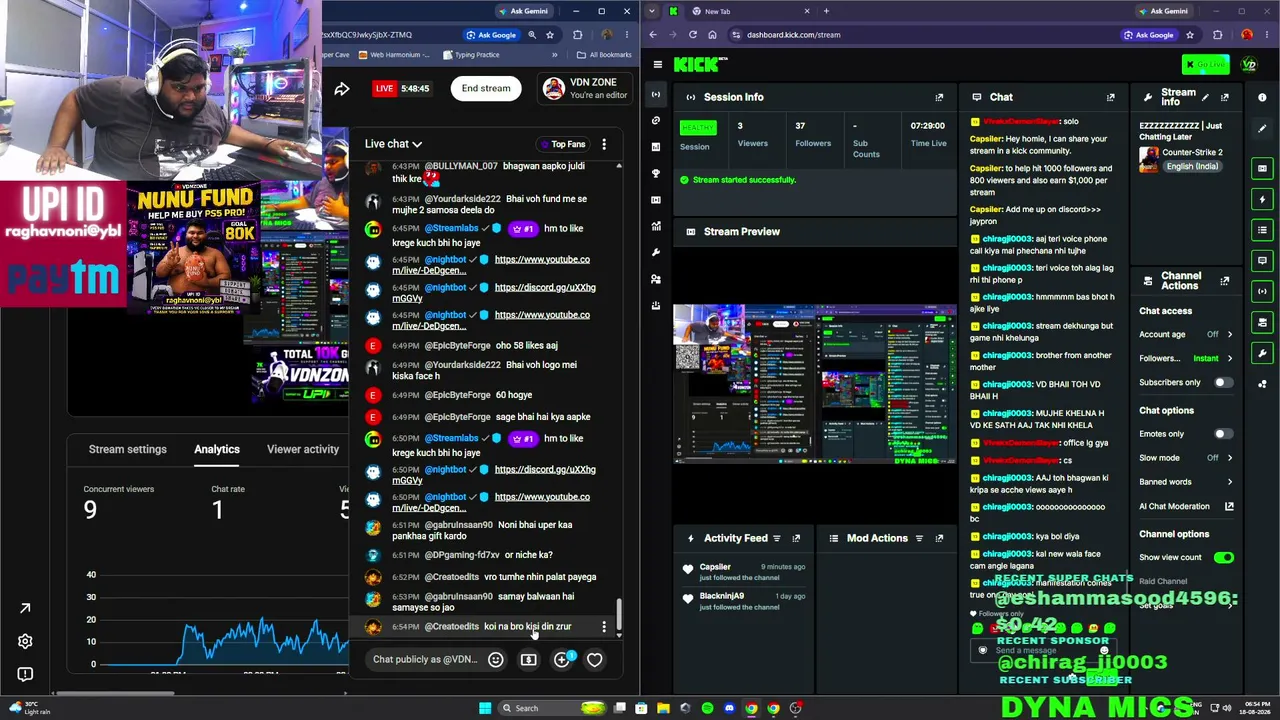Pop out the Activity Feed panel
The width and height of the screenshot is (1280, 720).
(796, 538)
